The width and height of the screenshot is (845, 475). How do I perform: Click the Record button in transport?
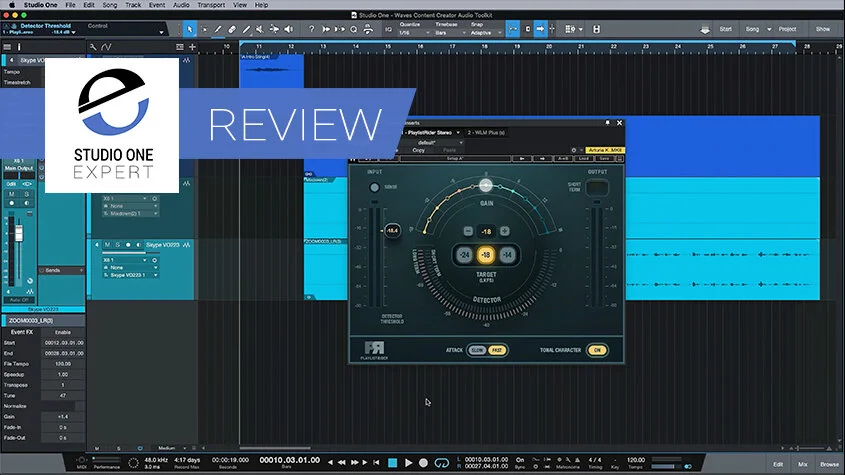pyautogui.click(x=424, y=463)
